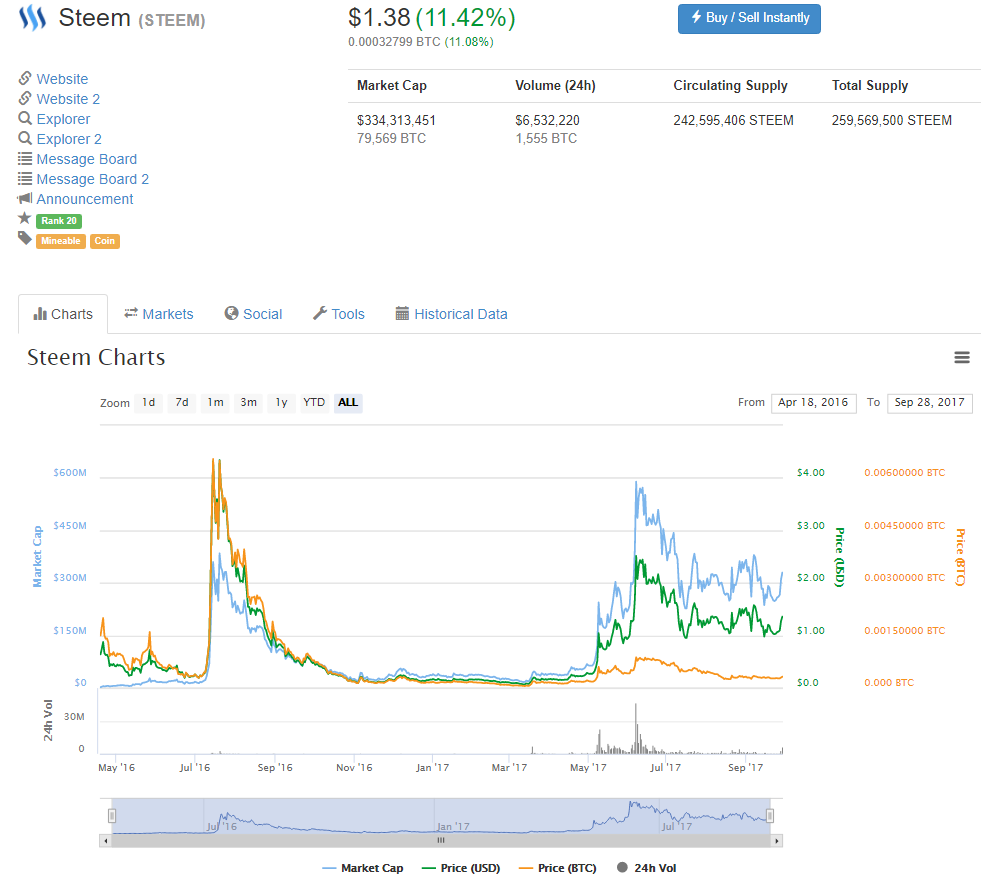The image size is (987, 881).
Task: Click the Coin tag
Action: coord(104,241)
